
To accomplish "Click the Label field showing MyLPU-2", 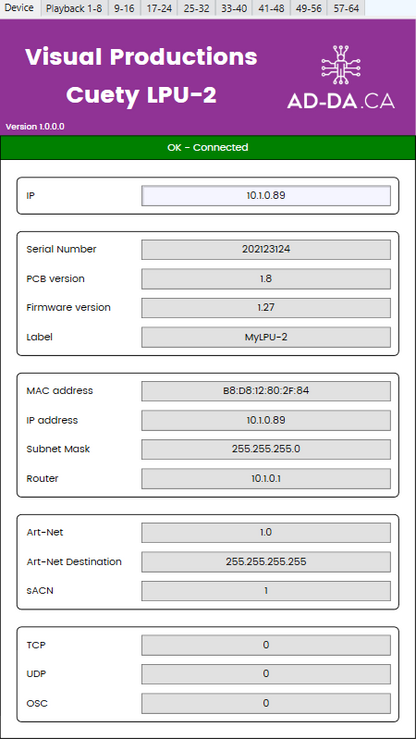I will click(266, 337).
